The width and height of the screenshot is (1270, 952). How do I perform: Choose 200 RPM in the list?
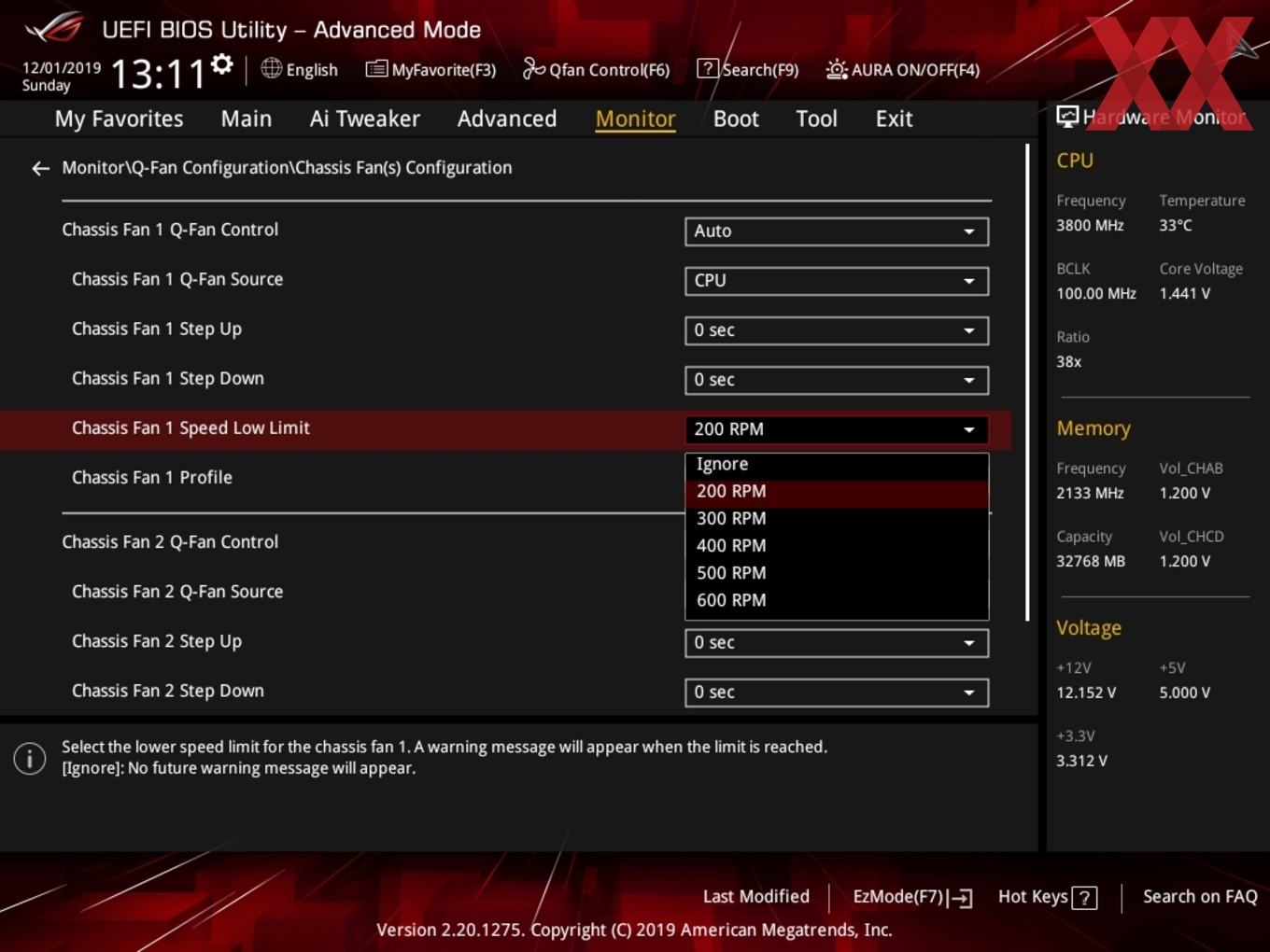(837, 492)
